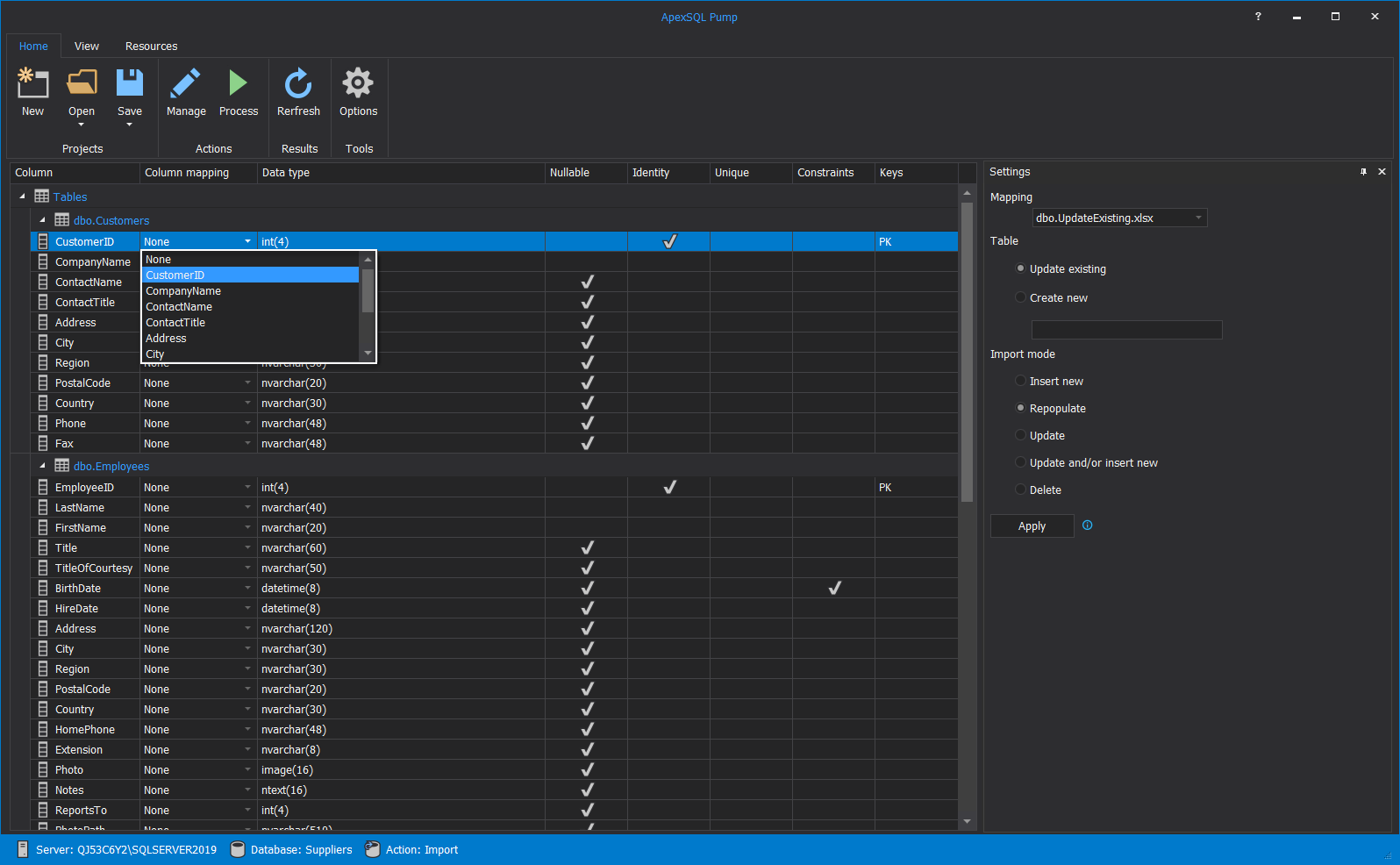
Task: Select ContactName in the mapping list
Action: point(251,307)
